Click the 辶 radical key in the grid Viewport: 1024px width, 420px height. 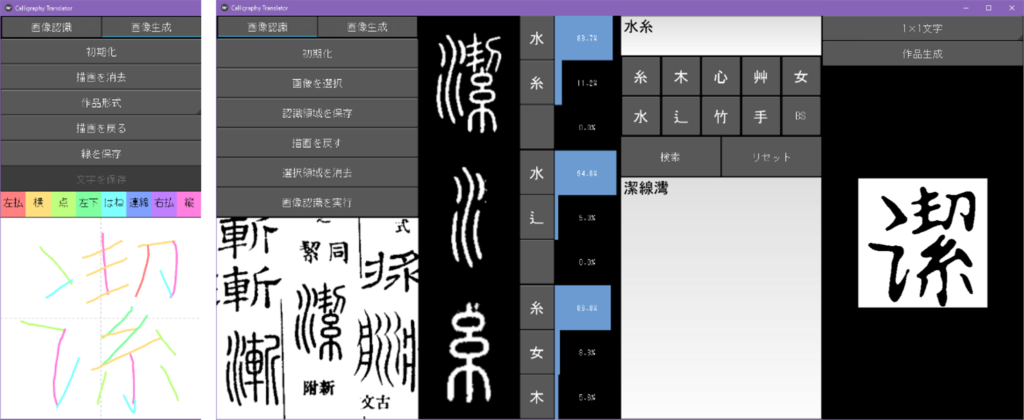(681, 116)
